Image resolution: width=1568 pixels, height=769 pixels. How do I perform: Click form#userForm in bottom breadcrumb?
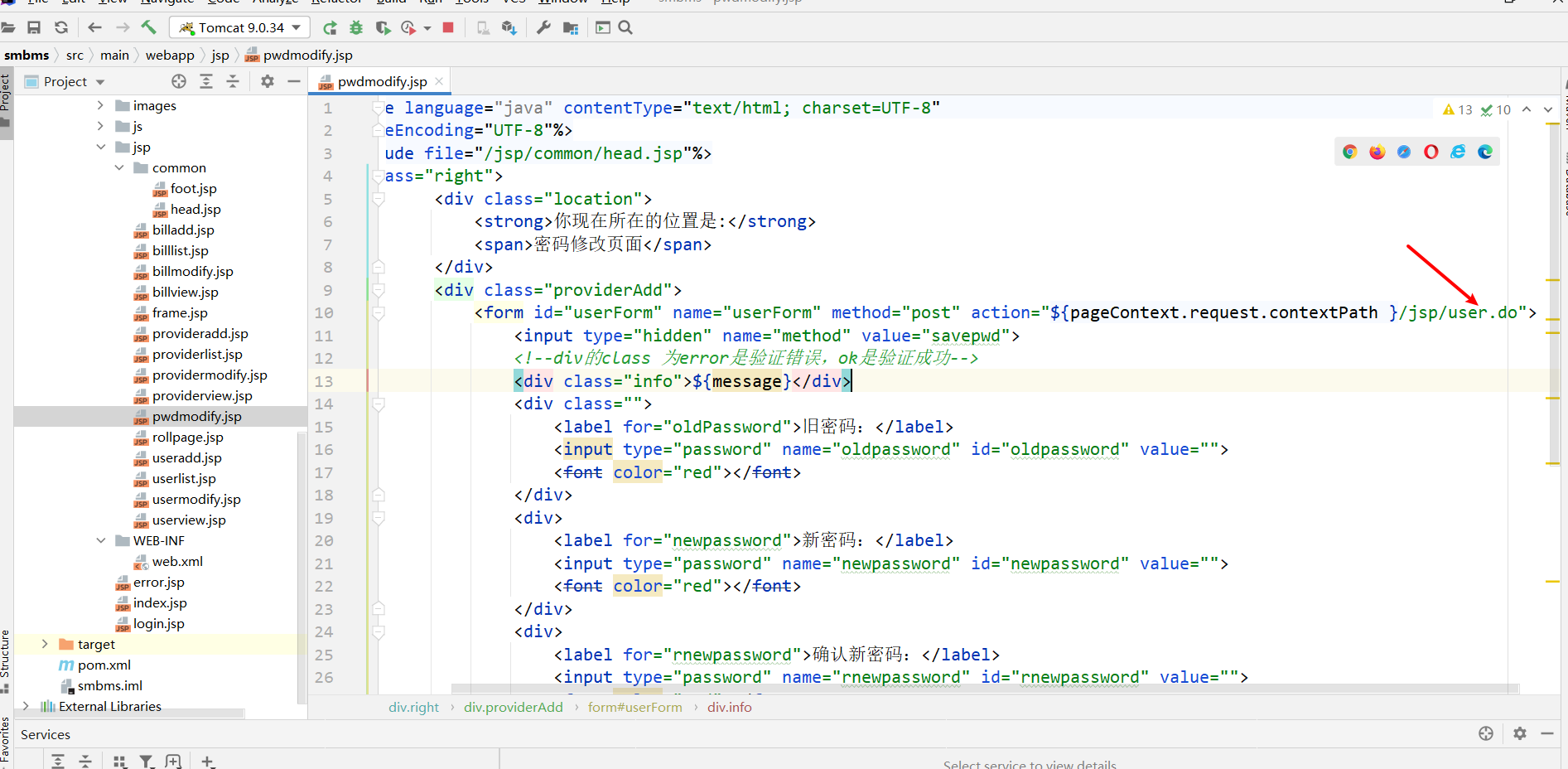coord(634,707)
